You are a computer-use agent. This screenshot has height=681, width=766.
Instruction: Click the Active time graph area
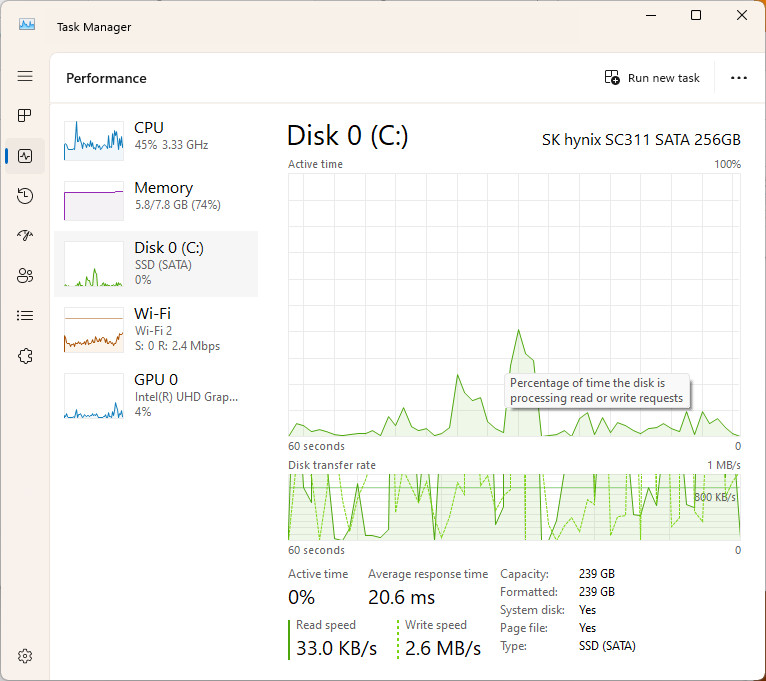coord(514,305)
